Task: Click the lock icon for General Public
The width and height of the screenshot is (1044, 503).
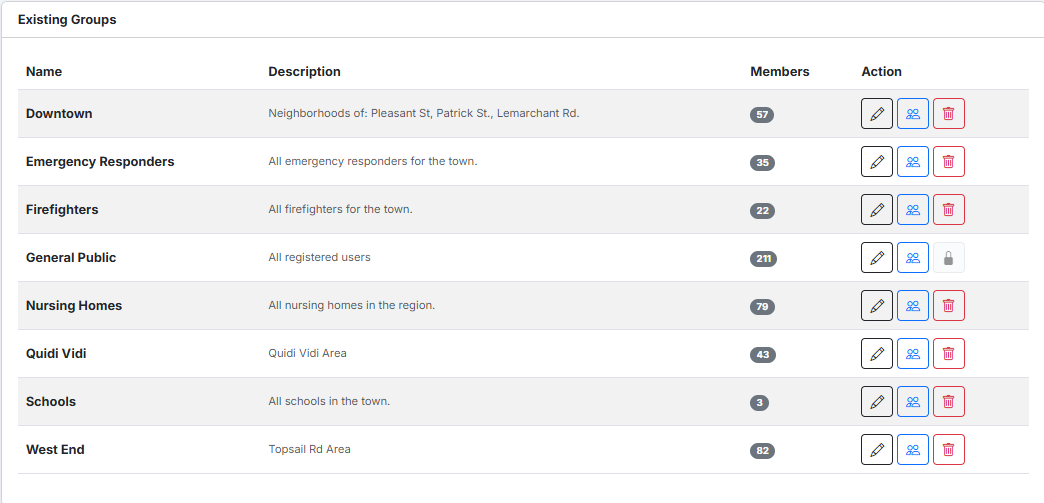Action: (948, 258)
